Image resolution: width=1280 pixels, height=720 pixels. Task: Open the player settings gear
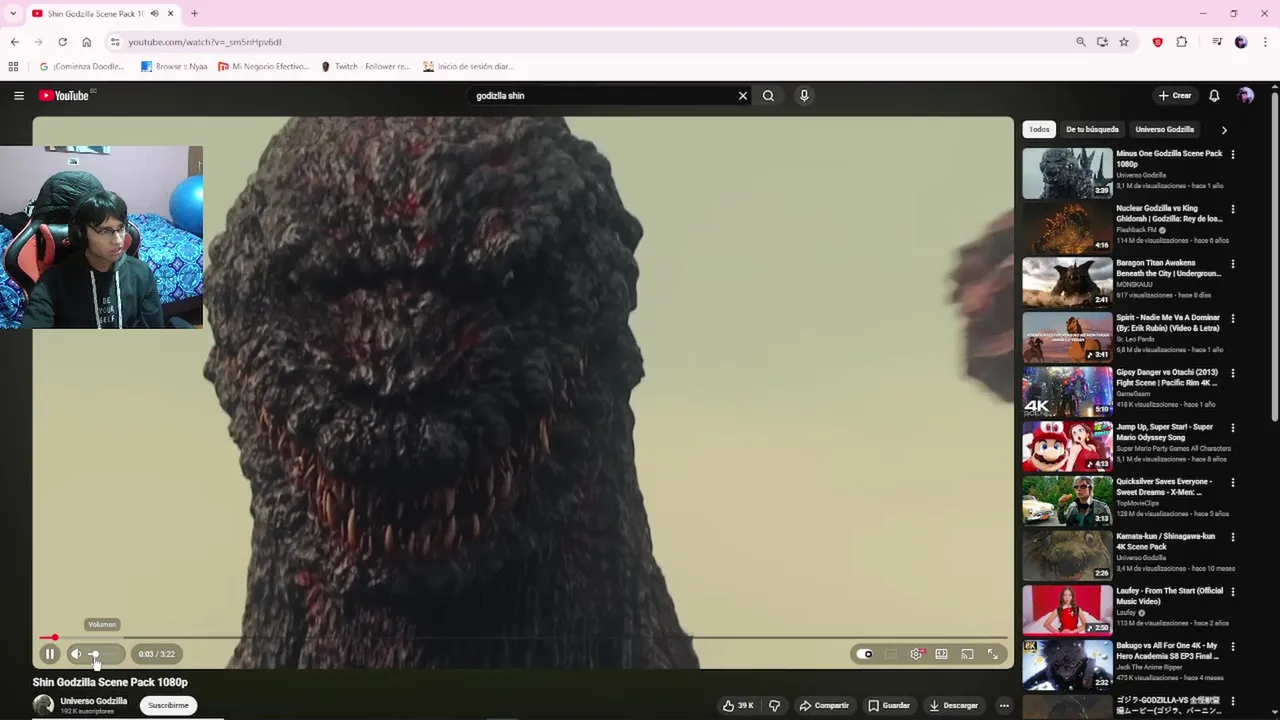pyautogui.click(x=916, y=654)
